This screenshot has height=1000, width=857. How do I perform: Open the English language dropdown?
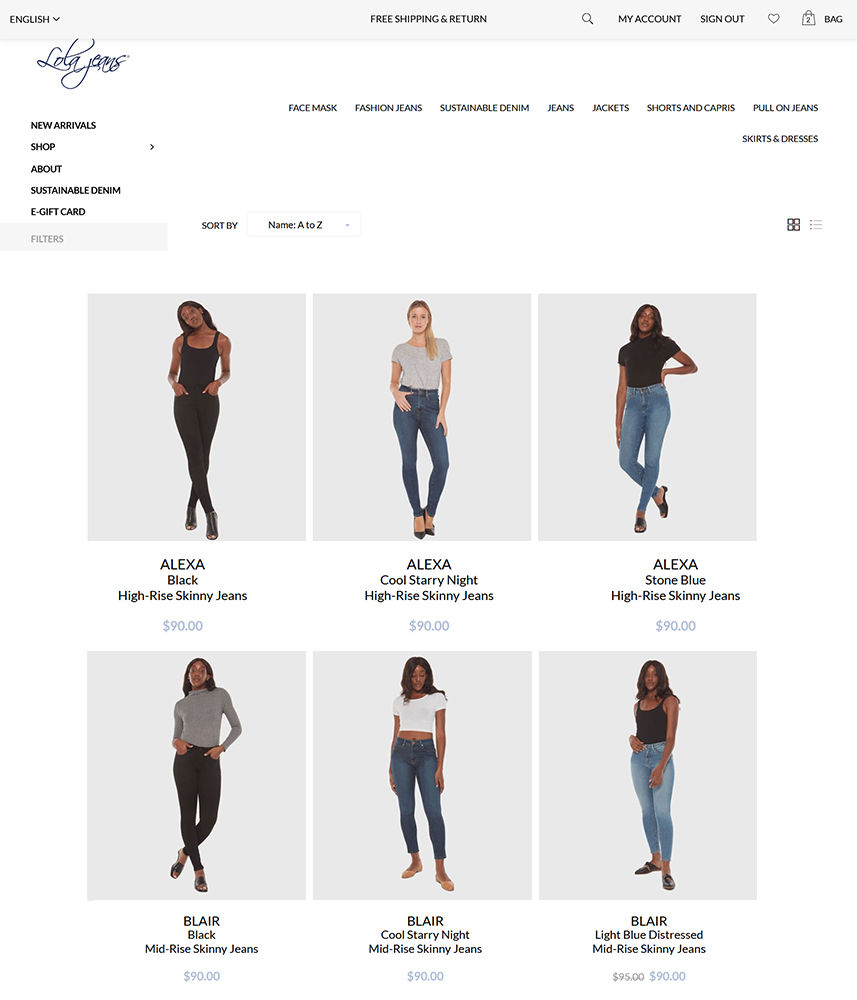tap(34, 19)
